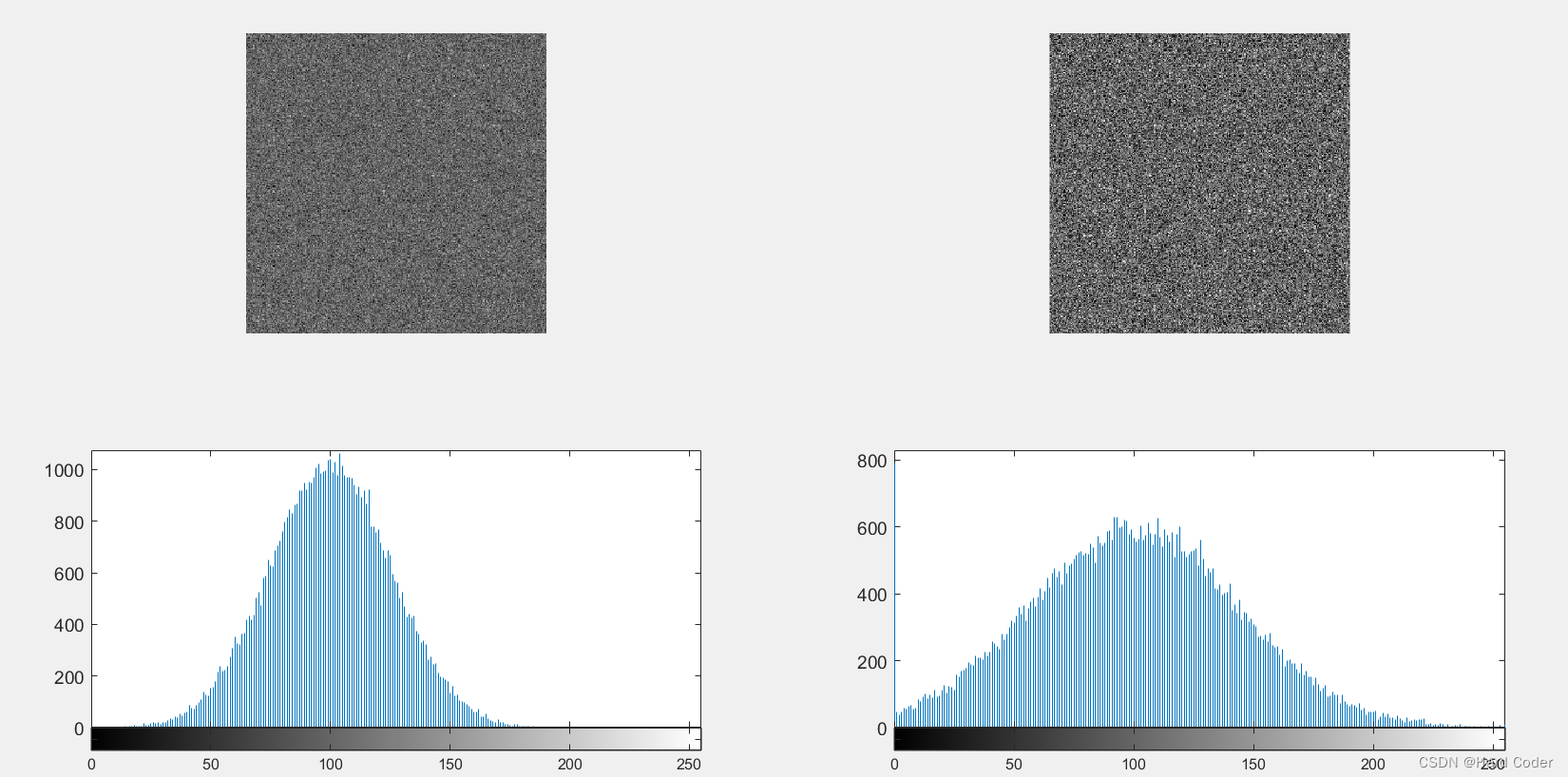Click x-axis label 200 on left histogram
The width and height of the screenshot is (1568, 777).
570,765
